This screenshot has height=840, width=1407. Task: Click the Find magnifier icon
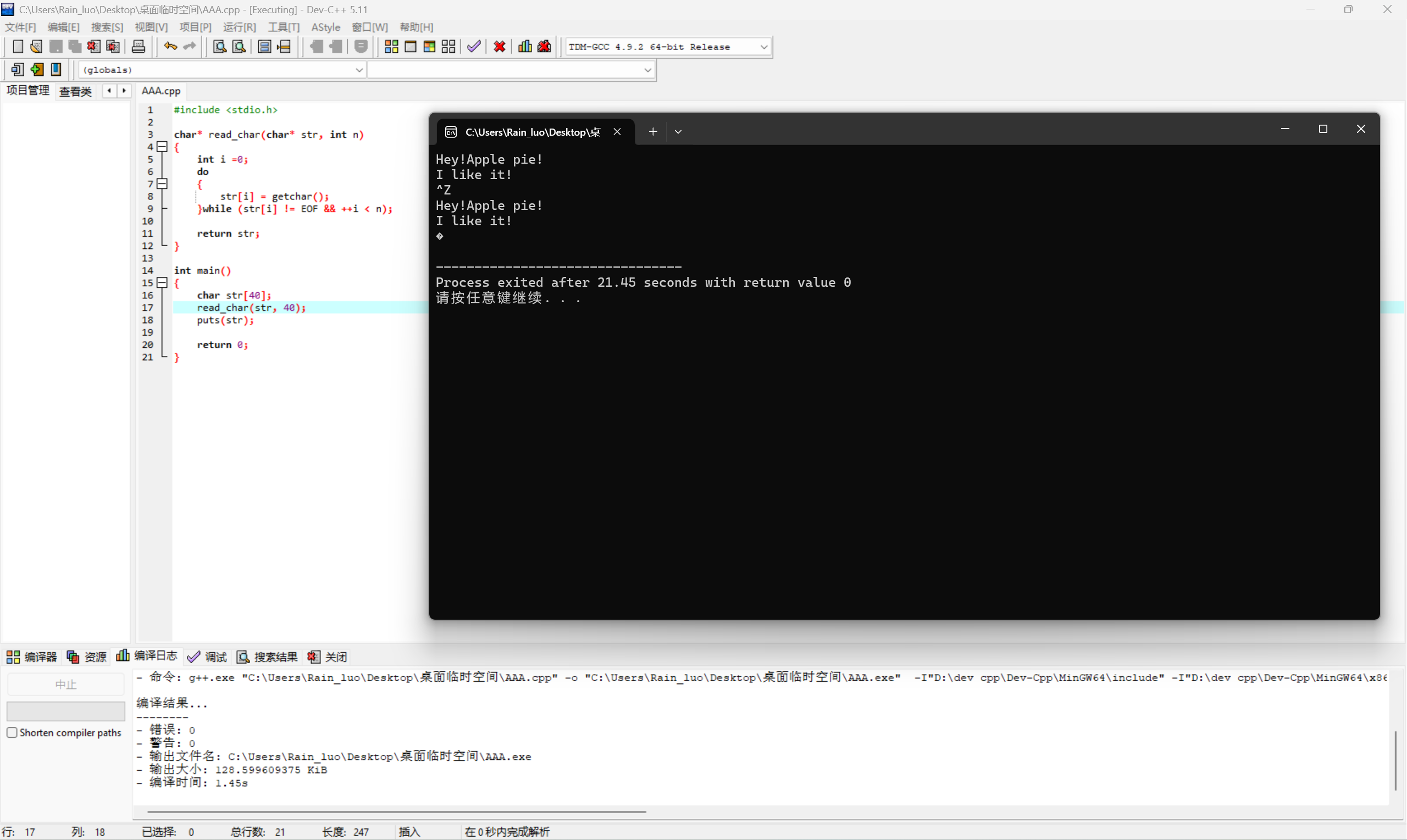[x=220, y=46]
